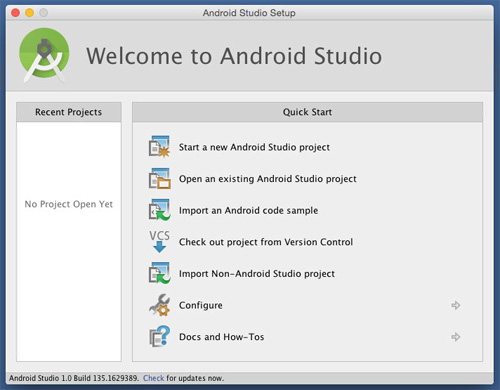The height and width of the screenshot is (390, 500).
Task: Click the Configure wrench and gear icon
Action: 159,305
